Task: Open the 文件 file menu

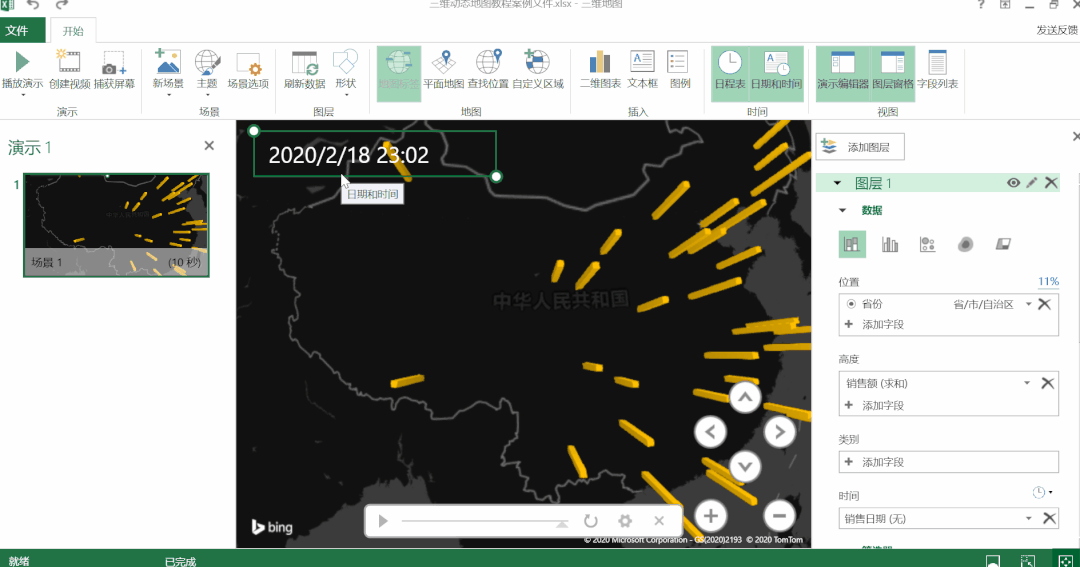Action: click(23, 30)
